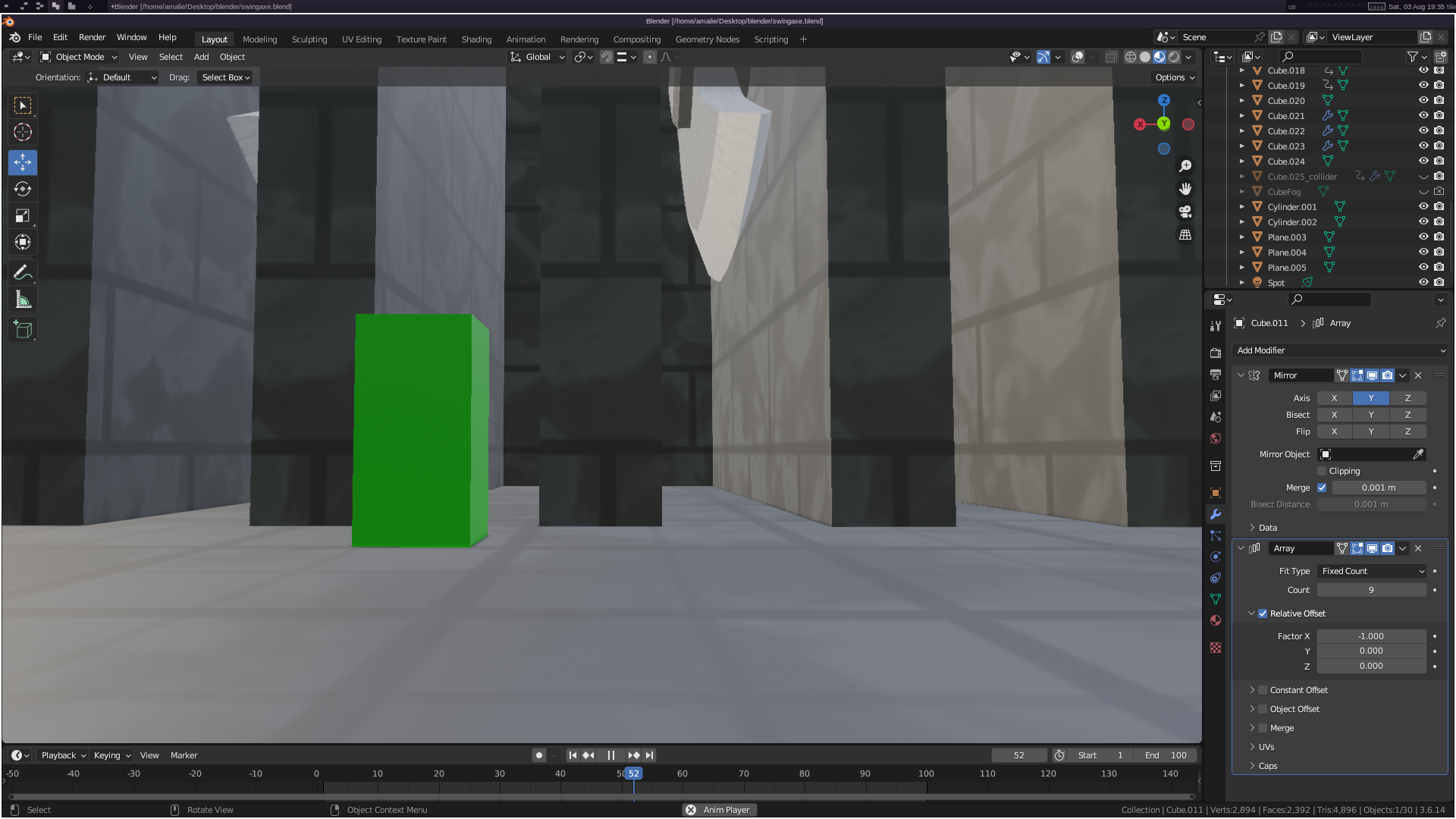Viewport: 1456px width, 819px height.
Task: Select the Annotate tool
Action: coord(23,272)
